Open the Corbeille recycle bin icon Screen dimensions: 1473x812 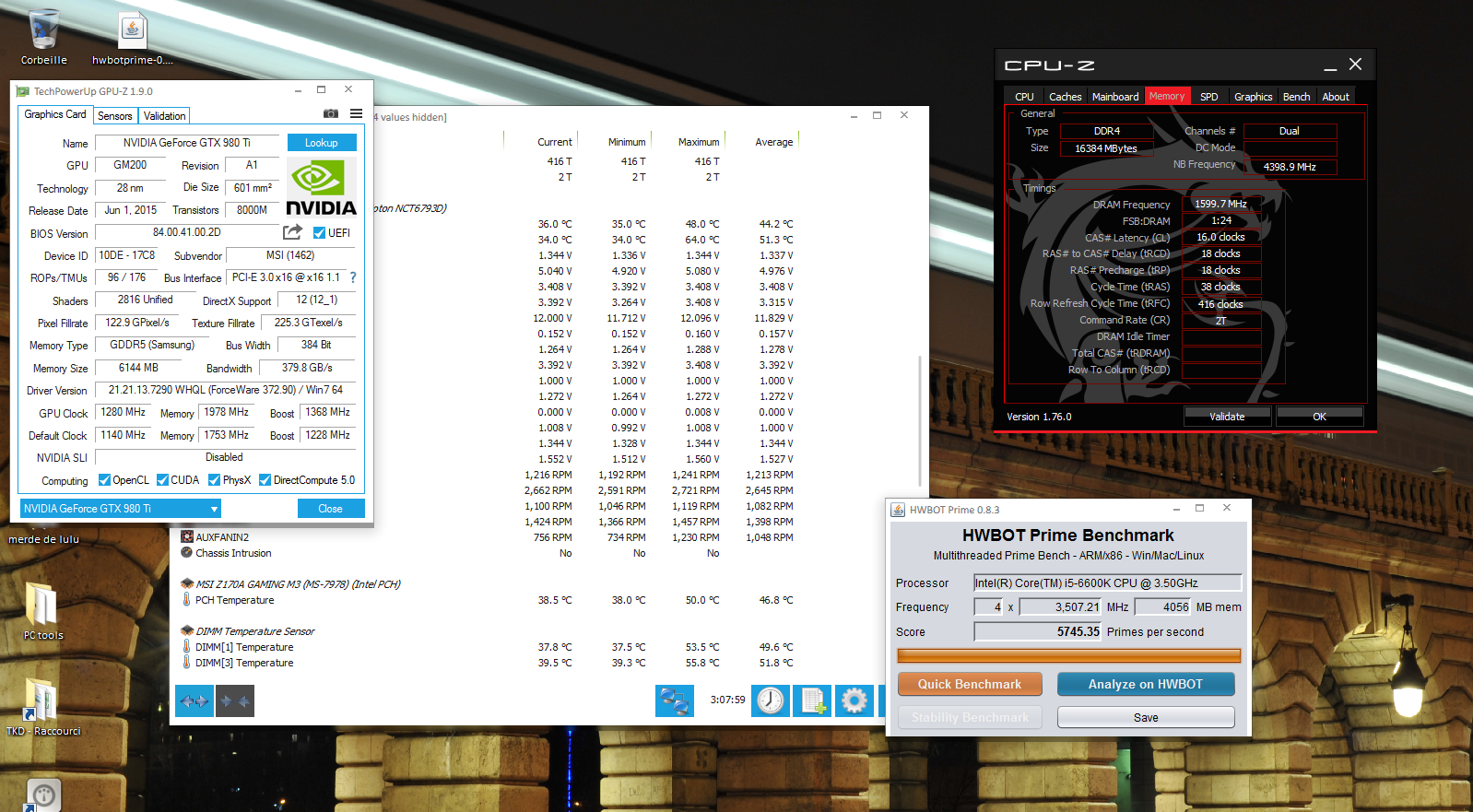[43, 30]
